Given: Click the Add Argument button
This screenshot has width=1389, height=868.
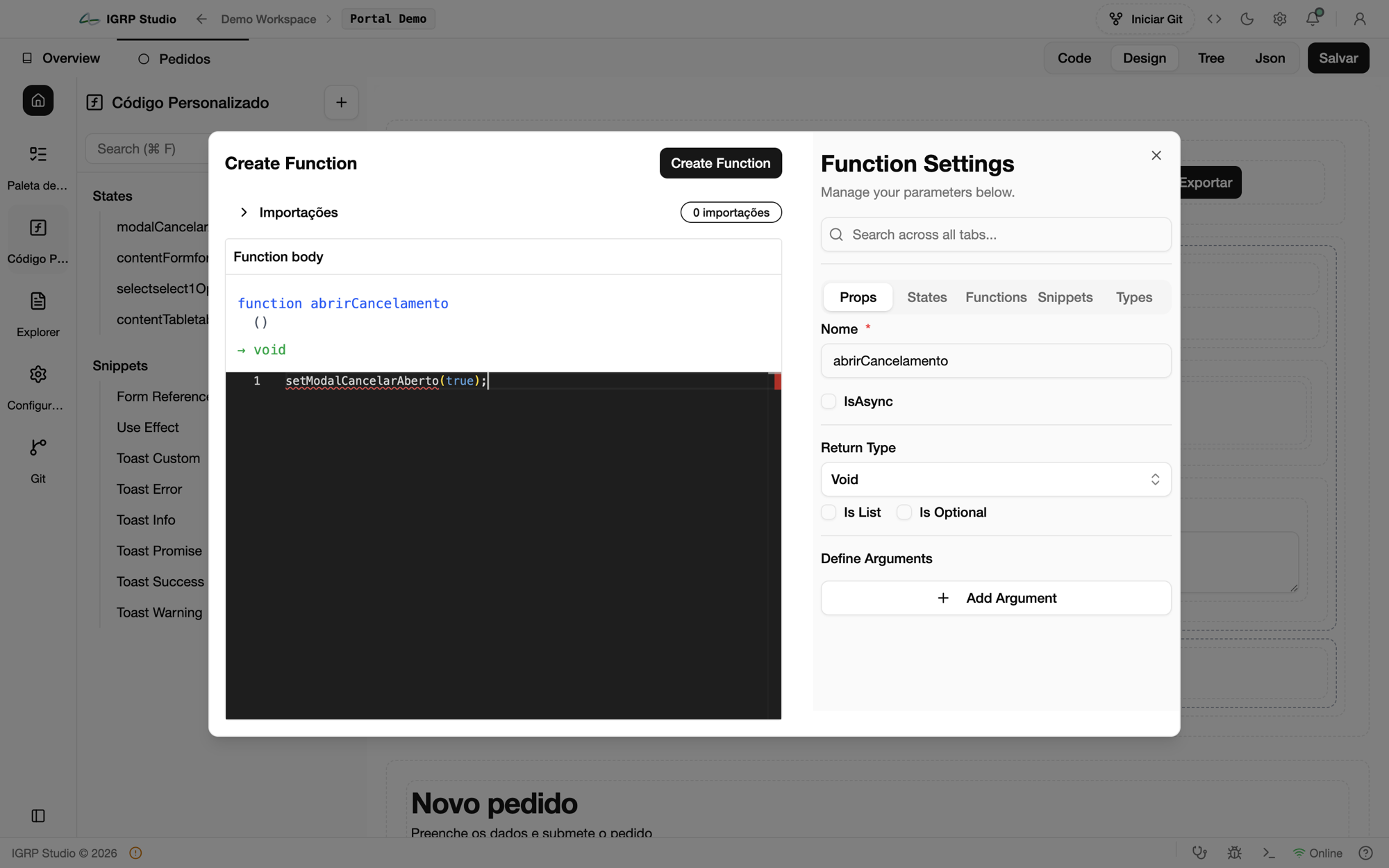Looking at the screenshot, I should click(996, 598).
